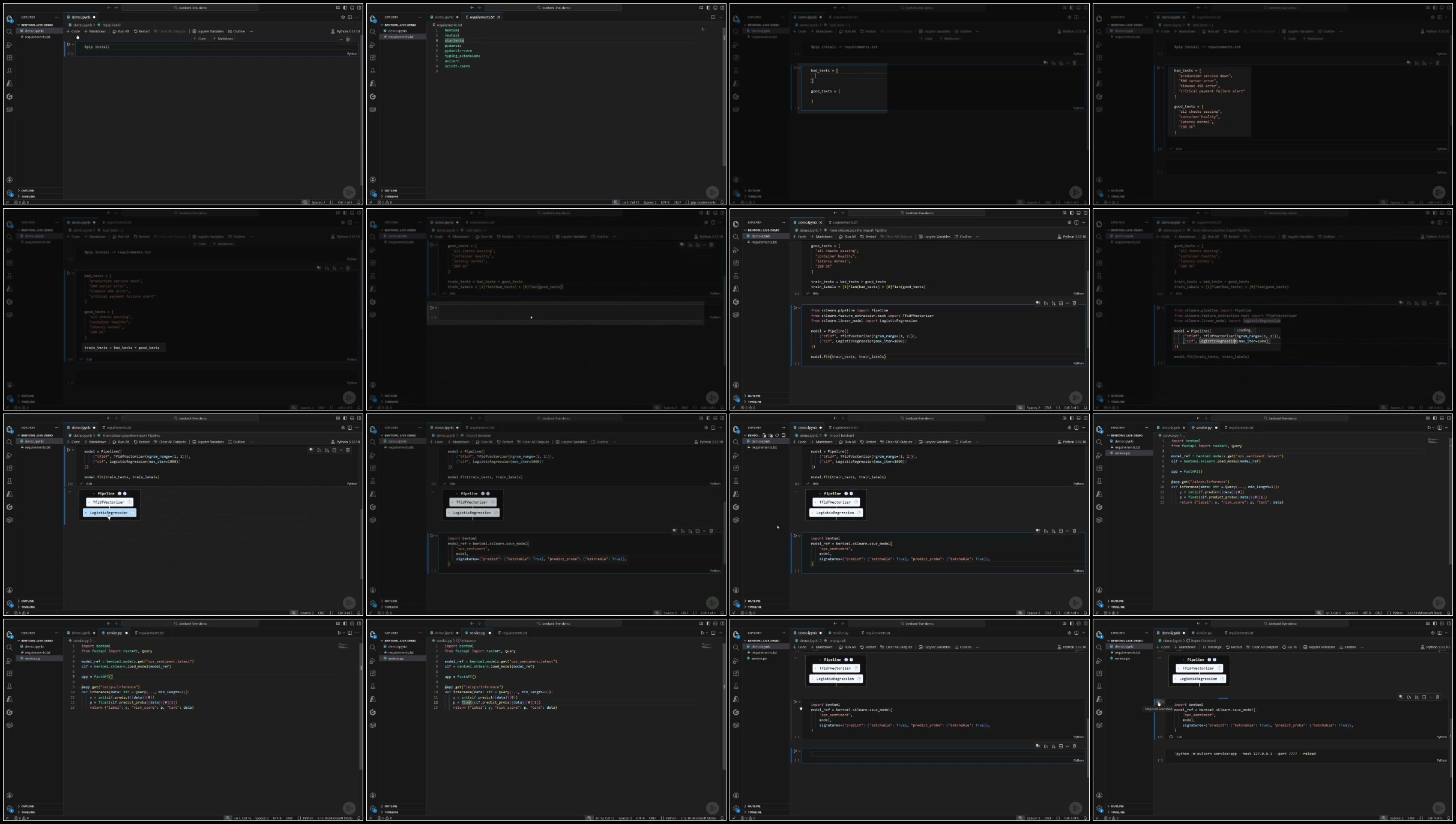This screenshot has width=1456, height=824.
Task: Toggle Primary Side Bar in Cell 5 of 5 frame
Action: [1072, 624]
